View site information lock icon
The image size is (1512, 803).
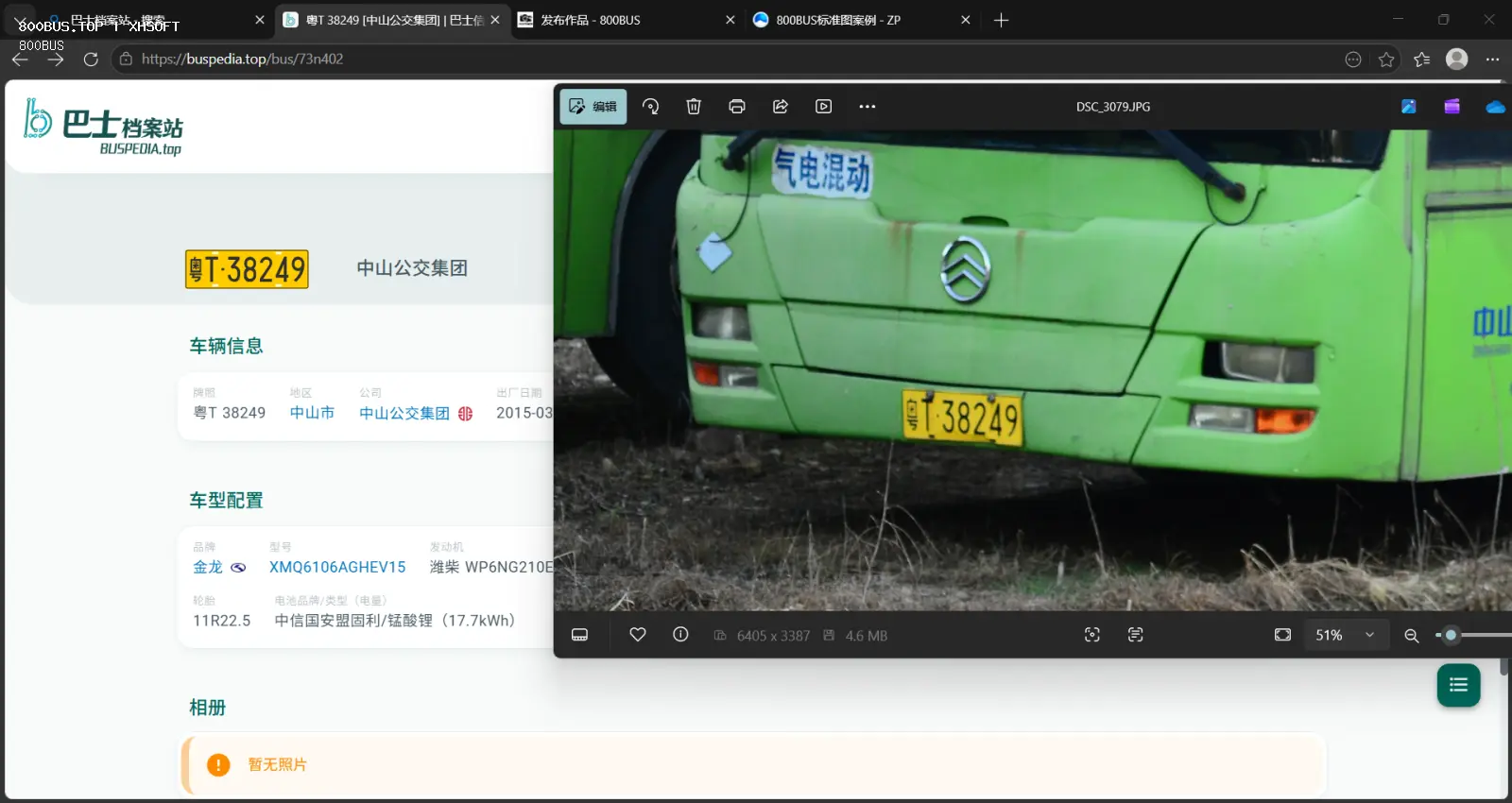click(126, 59)
